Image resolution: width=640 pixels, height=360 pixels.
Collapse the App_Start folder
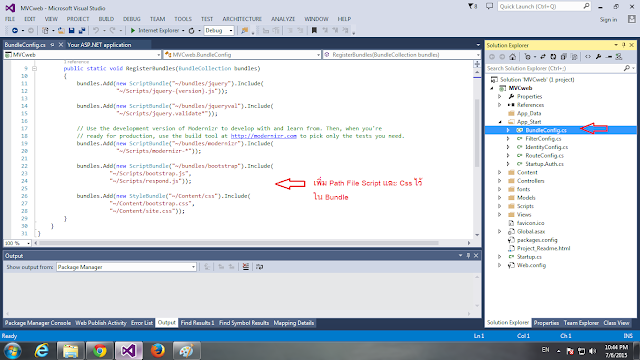click(x=500, y=122)
